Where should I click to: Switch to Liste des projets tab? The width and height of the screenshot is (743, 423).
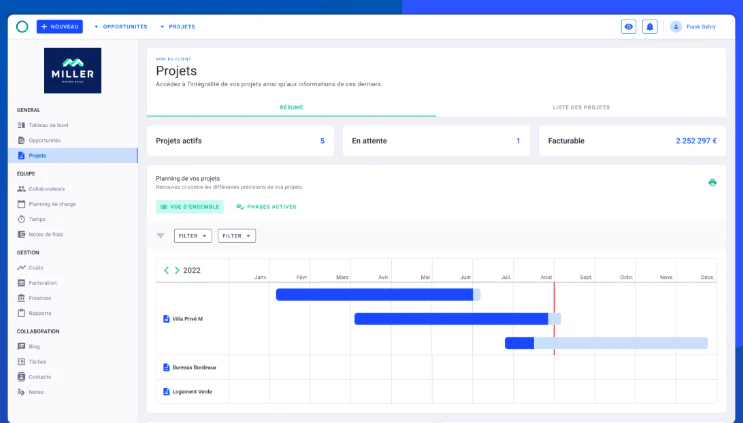coord(581,108)
